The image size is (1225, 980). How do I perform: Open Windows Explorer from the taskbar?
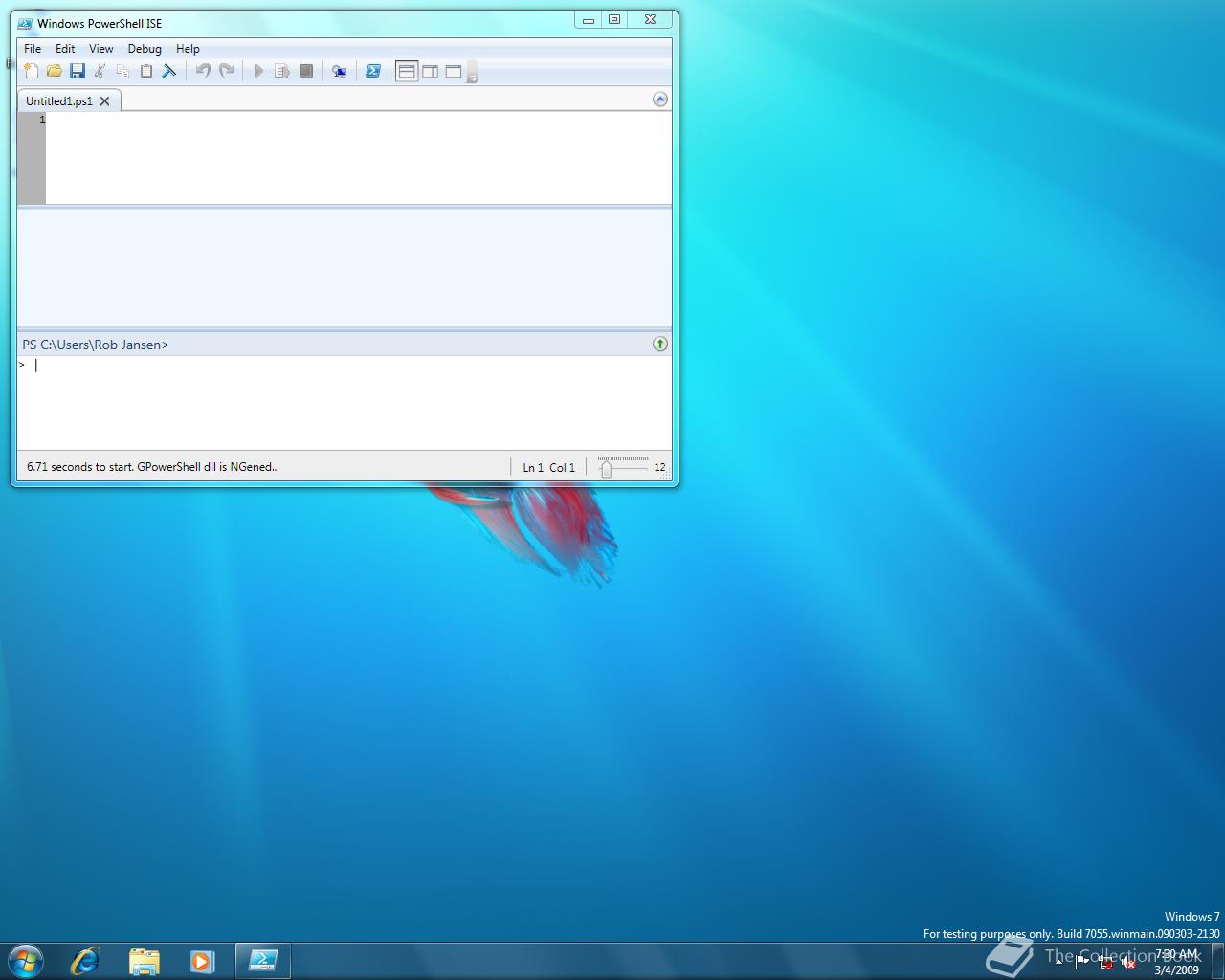pos(144,961)
